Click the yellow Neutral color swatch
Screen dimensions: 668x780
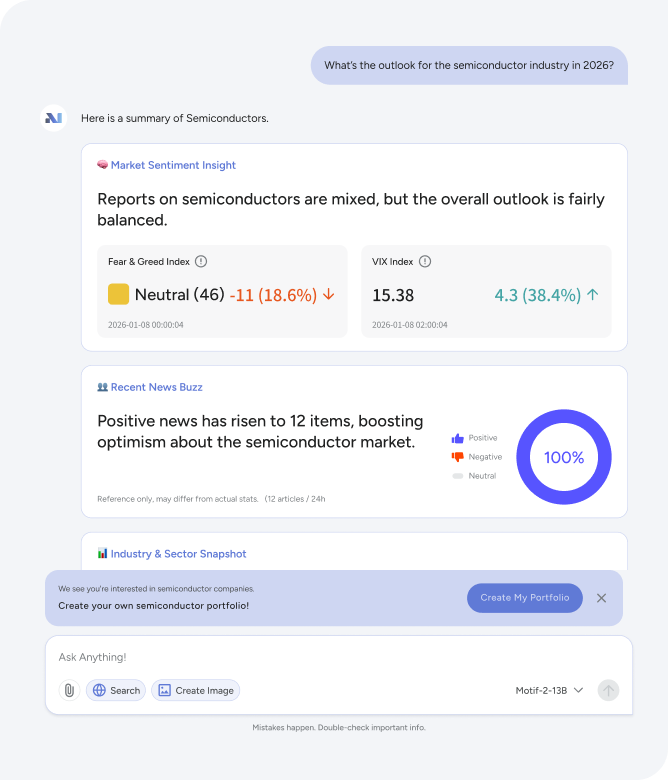tap(118, 295)
